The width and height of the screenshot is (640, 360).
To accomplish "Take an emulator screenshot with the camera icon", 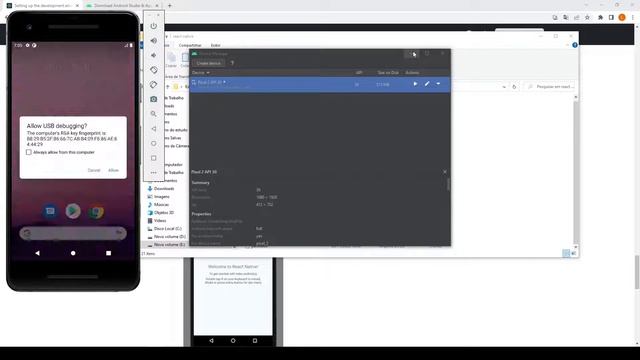I will click(x=153, y=99).
